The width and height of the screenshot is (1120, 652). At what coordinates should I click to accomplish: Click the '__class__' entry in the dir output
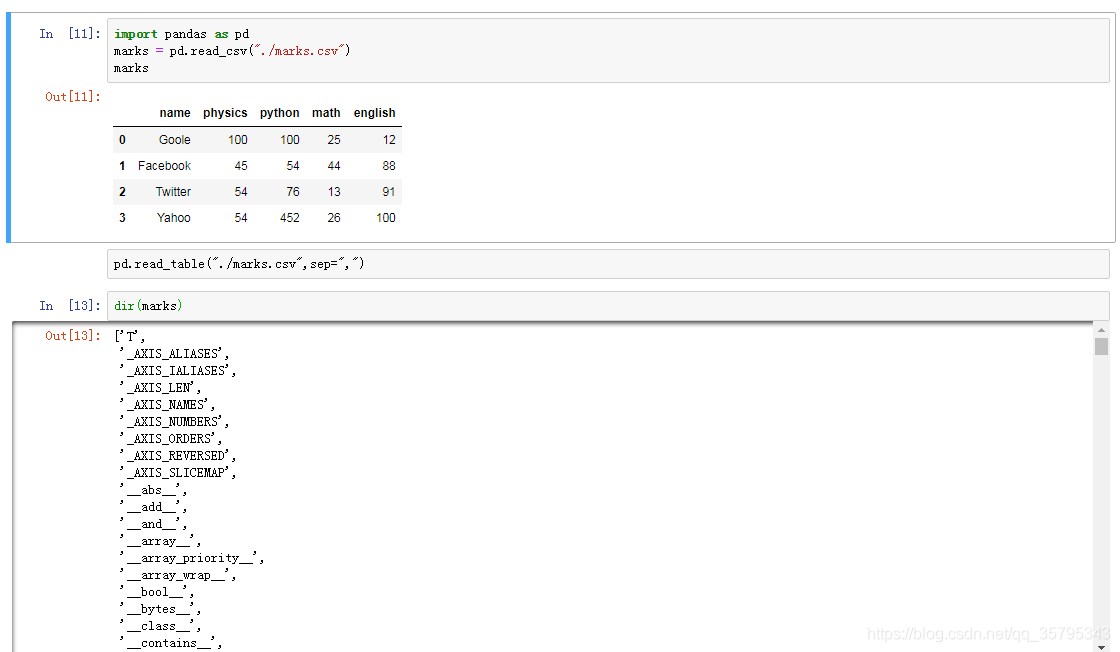coord(161,626)
